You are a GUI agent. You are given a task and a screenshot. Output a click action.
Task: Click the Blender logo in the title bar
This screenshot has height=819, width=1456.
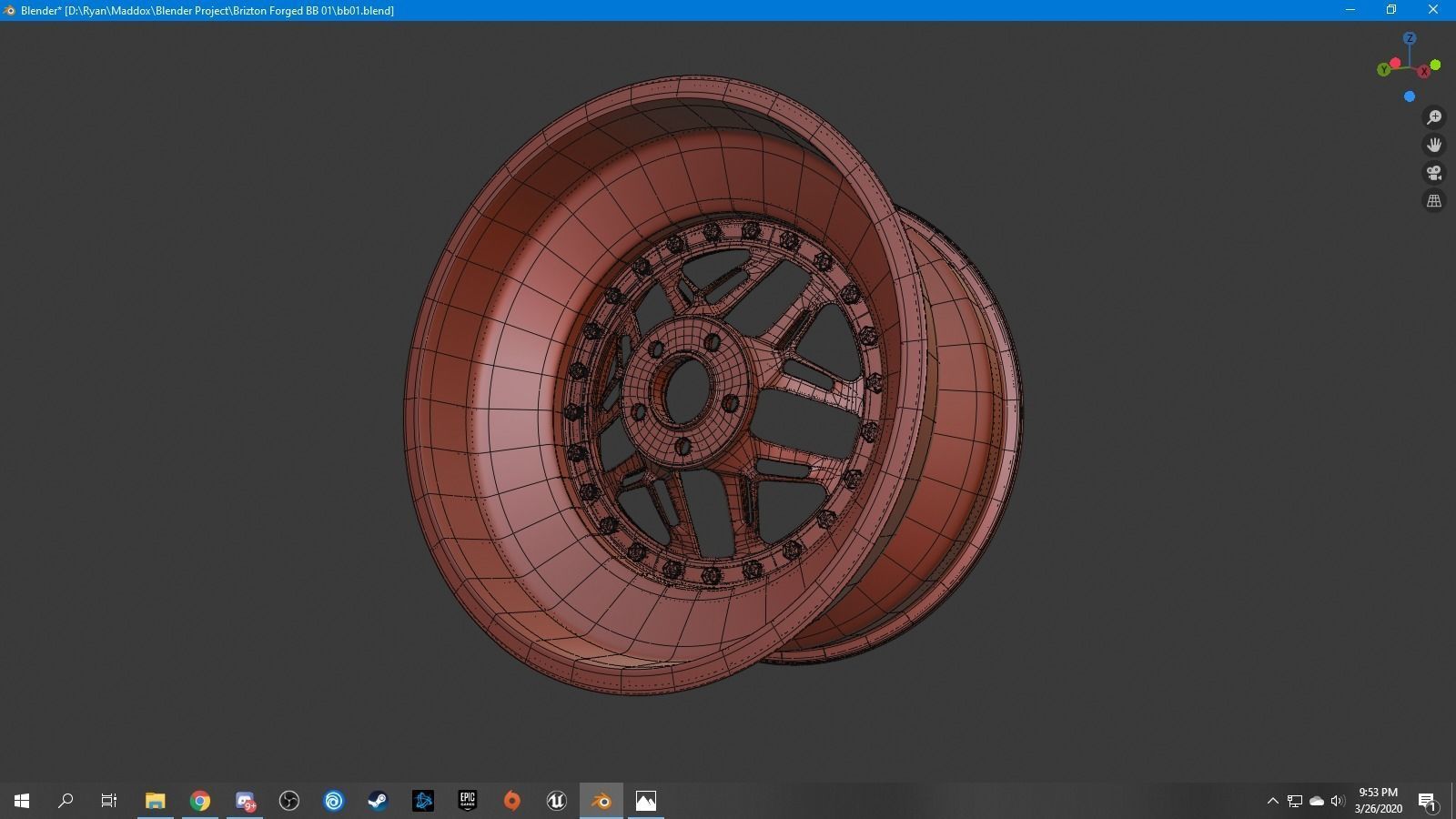(9, 10)
